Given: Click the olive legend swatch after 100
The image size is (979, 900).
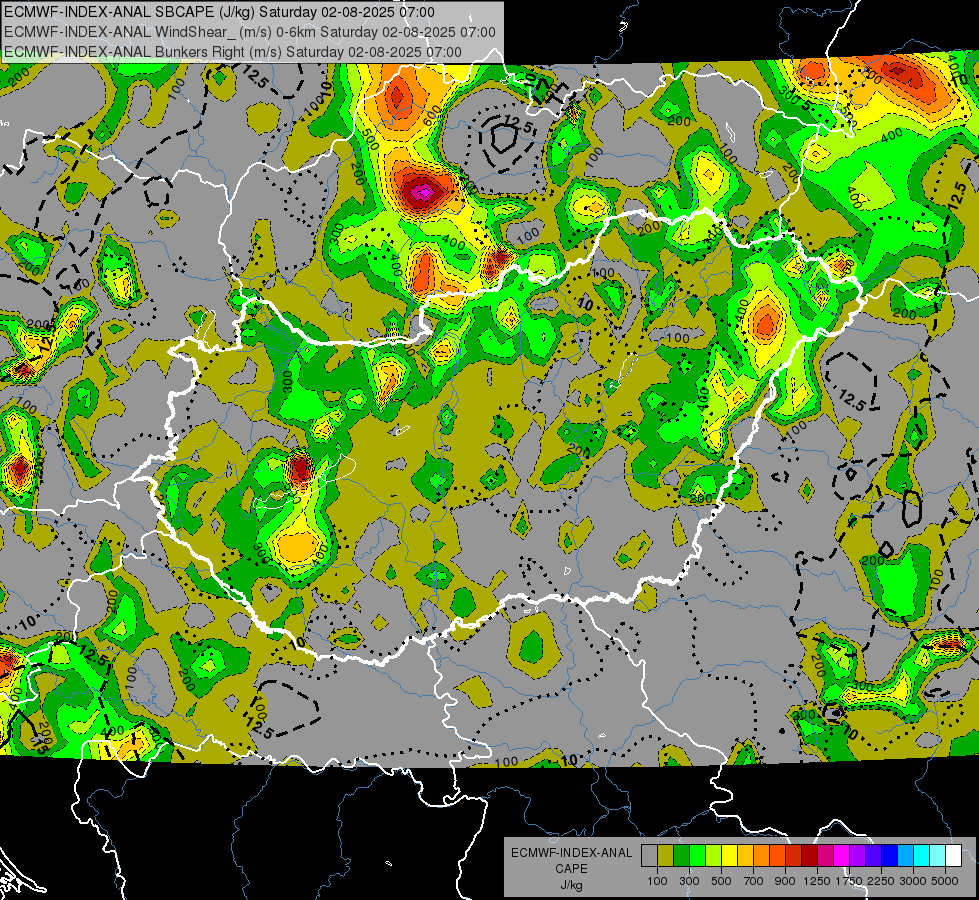Looking at the screenshot, I should point(666,855).
